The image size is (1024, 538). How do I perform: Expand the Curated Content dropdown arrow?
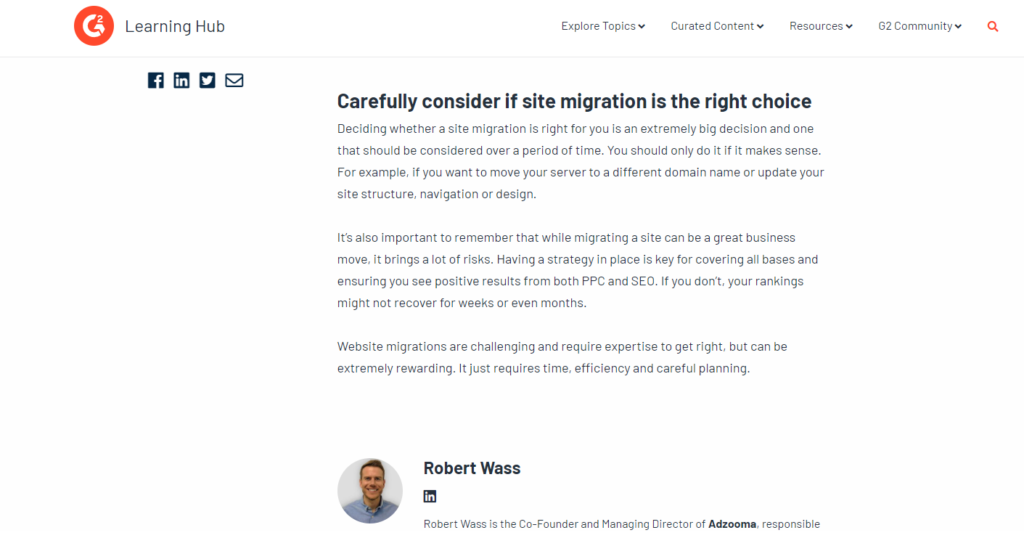pyautogui.click(x=760, y=27)
